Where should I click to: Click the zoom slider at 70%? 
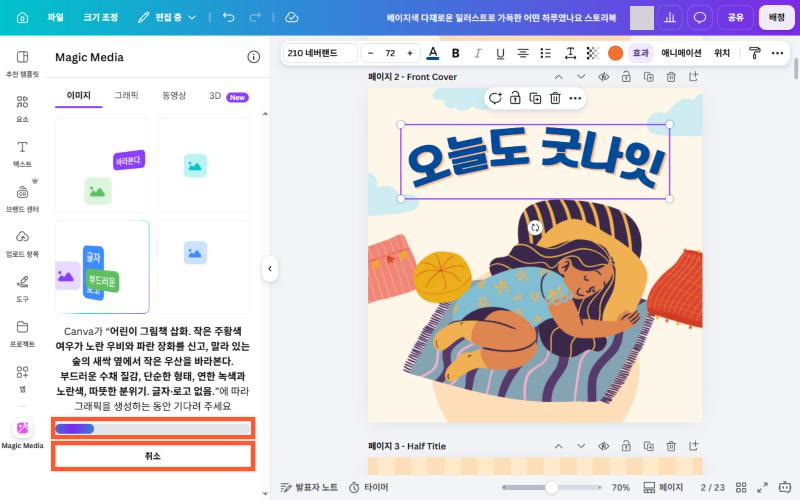552,487
